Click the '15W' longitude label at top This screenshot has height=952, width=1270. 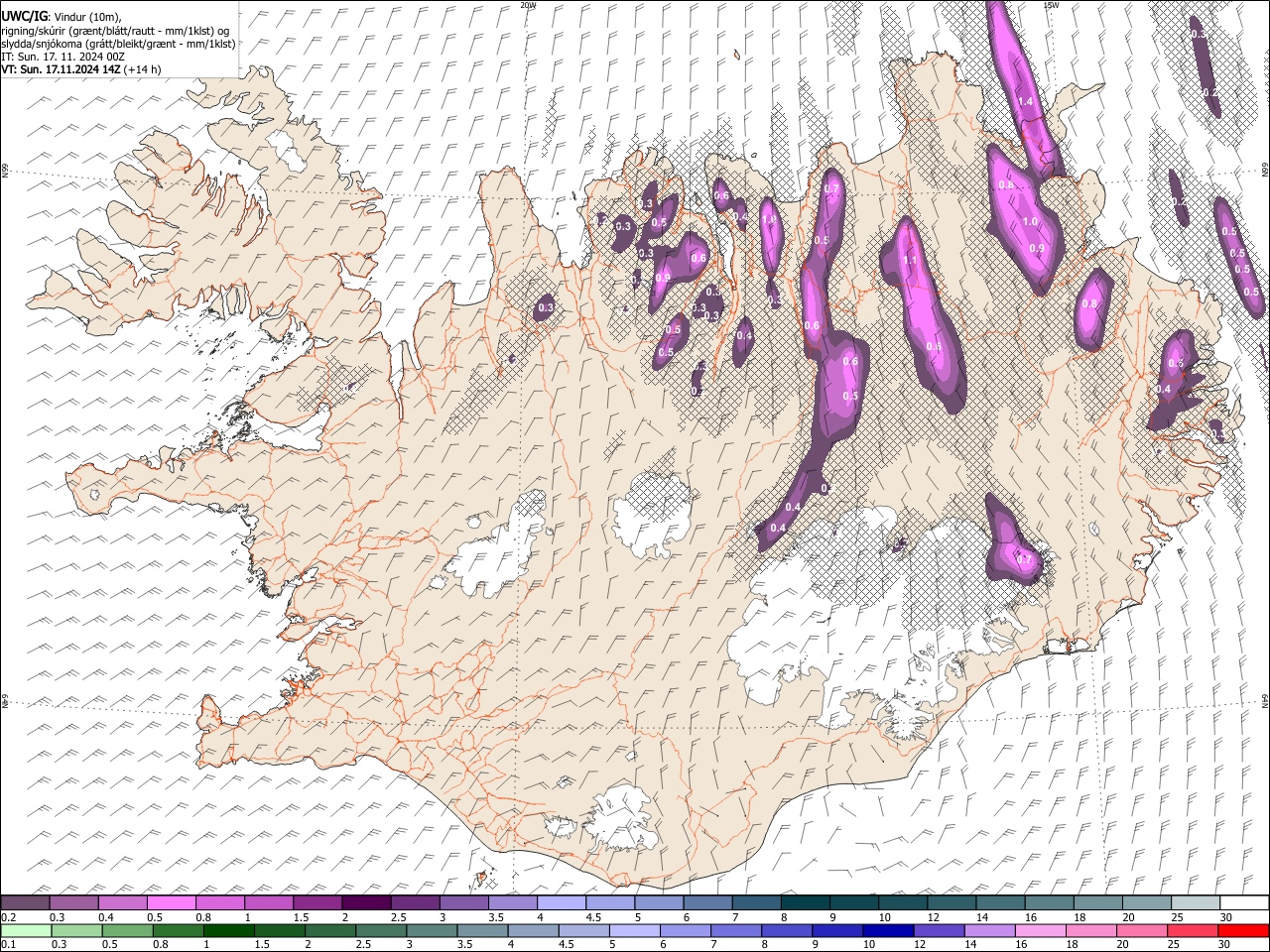(x=1051, y=5)
